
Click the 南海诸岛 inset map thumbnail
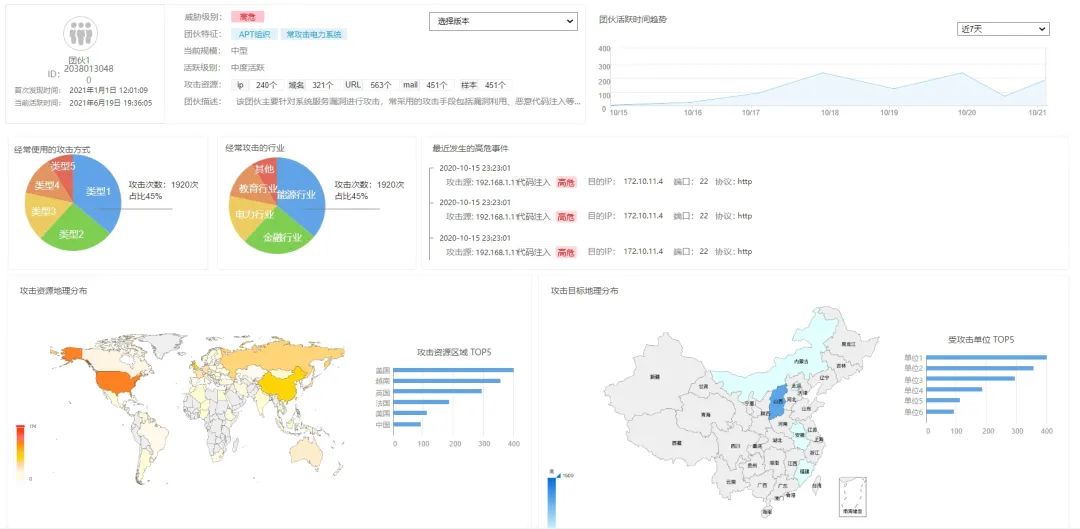[852, 495]
